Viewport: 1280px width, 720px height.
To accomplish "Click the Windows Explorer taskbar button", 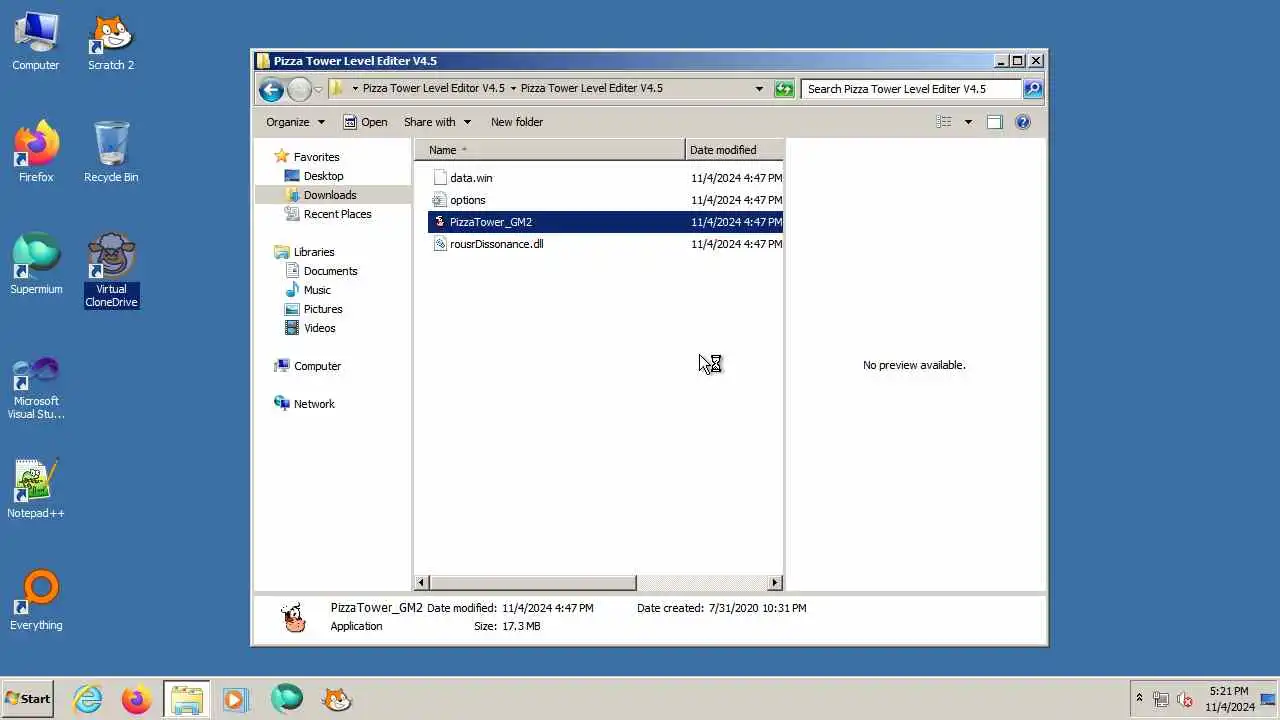I will point(186,699).
